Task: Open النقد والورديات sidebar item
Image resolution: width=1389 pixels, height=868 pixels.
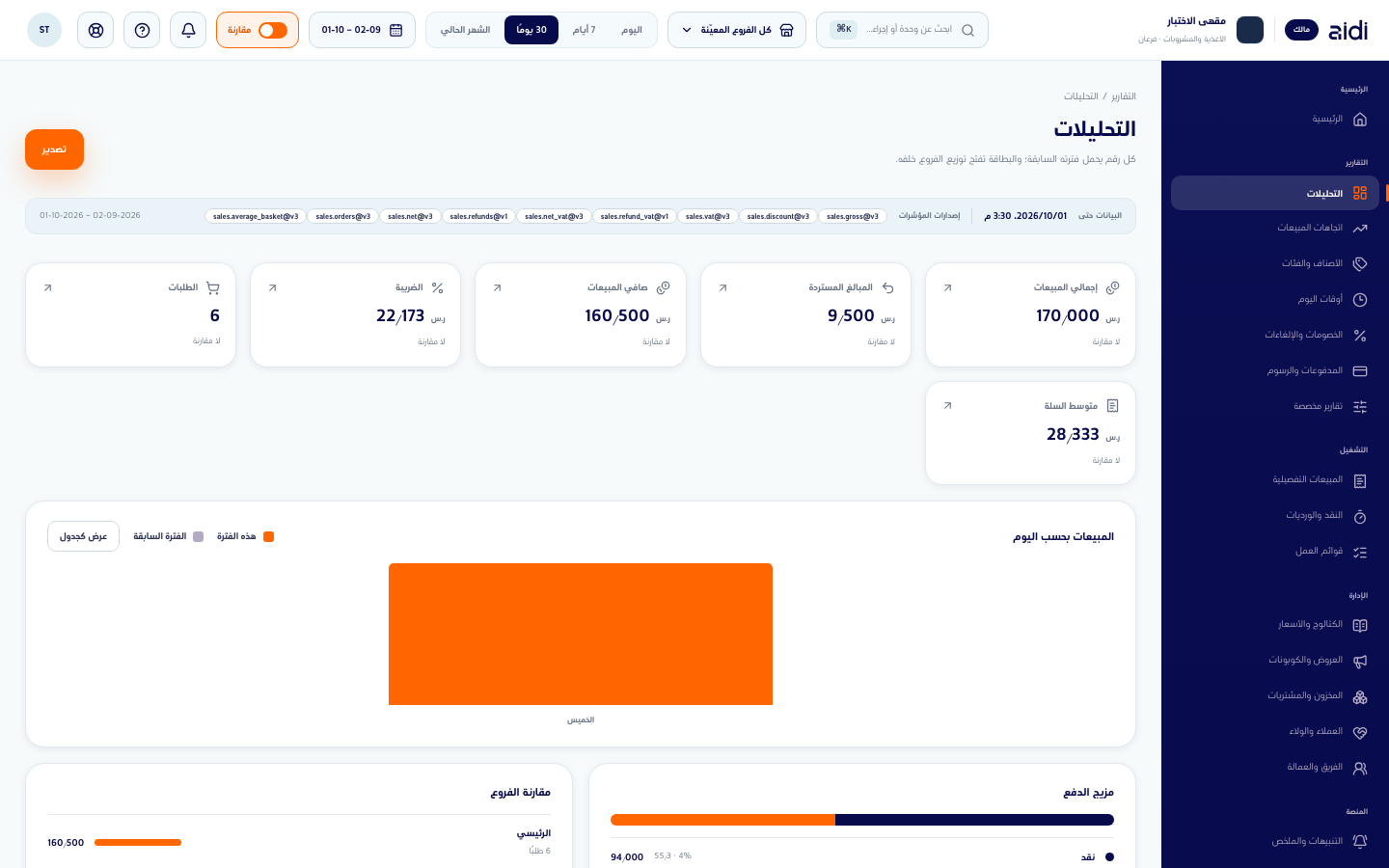Action: [1275, 516]
